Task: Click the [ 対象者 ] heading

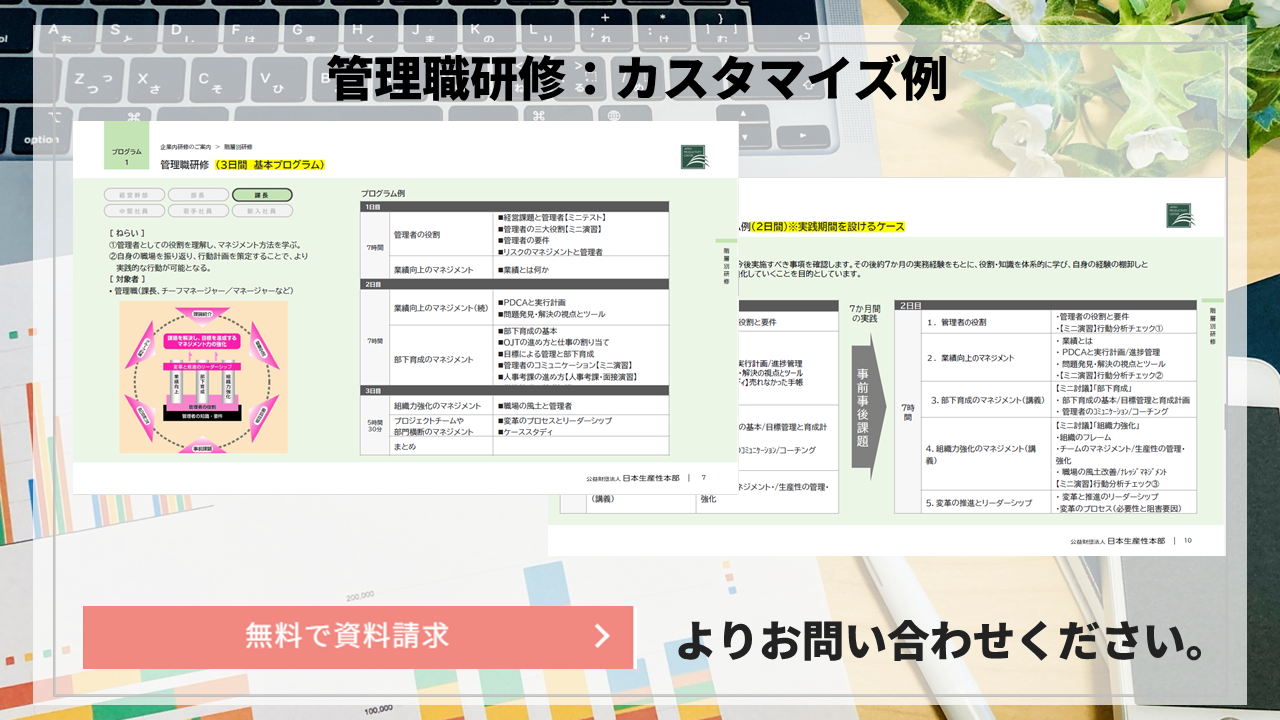Action: pos(127,279)
